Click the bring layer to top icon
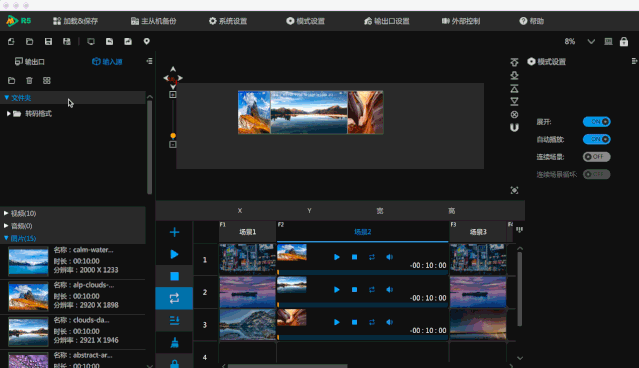Image resolution: width=639 pixels, height=368 pixels. coord(514,88)
